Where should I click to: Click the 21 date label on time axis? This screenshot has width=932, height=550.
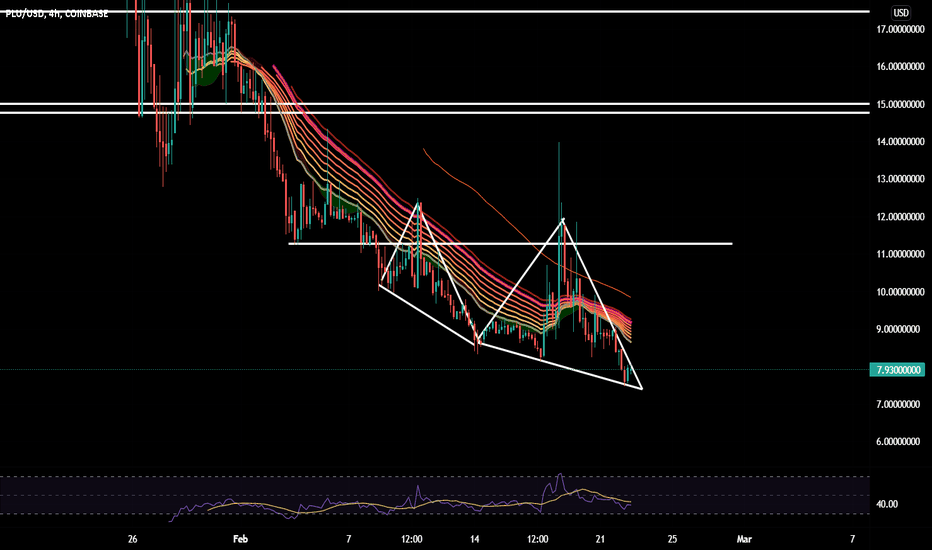pos(600,539)
